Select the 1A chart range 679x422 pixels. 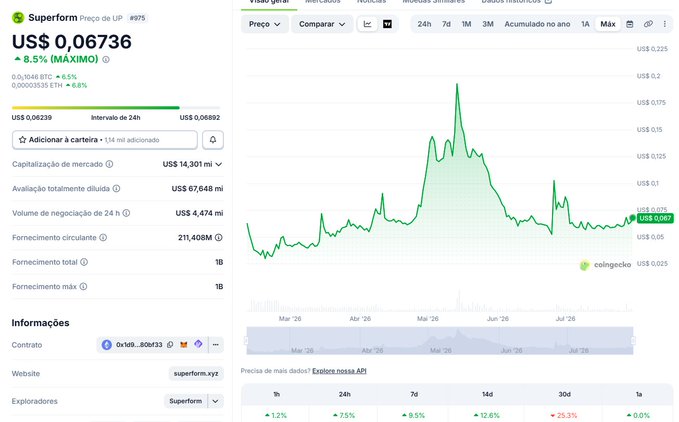pyautogui.click(x=585, y=24)
